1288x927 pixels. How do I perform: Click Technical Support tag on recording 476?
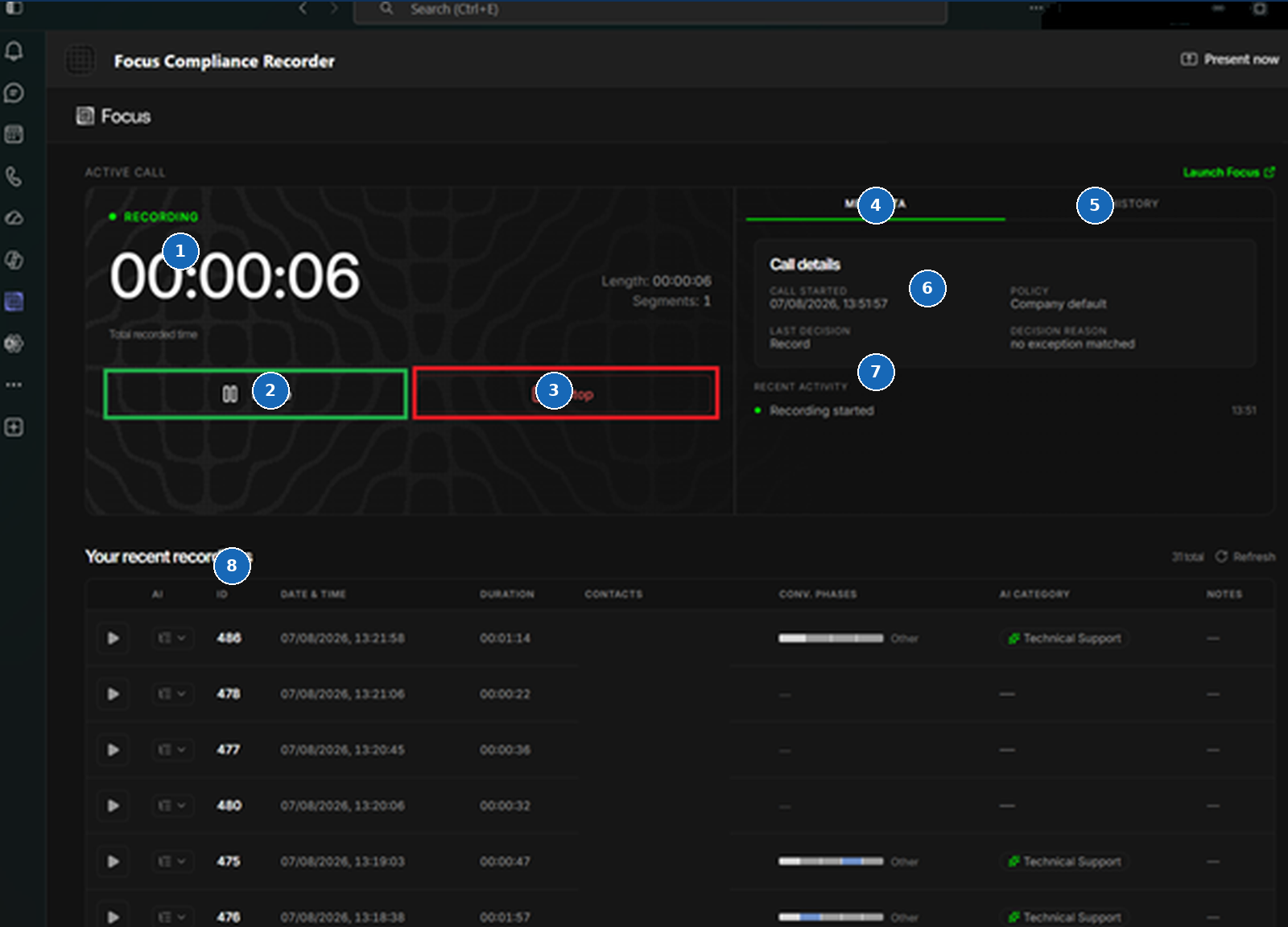coord(1064,917)
